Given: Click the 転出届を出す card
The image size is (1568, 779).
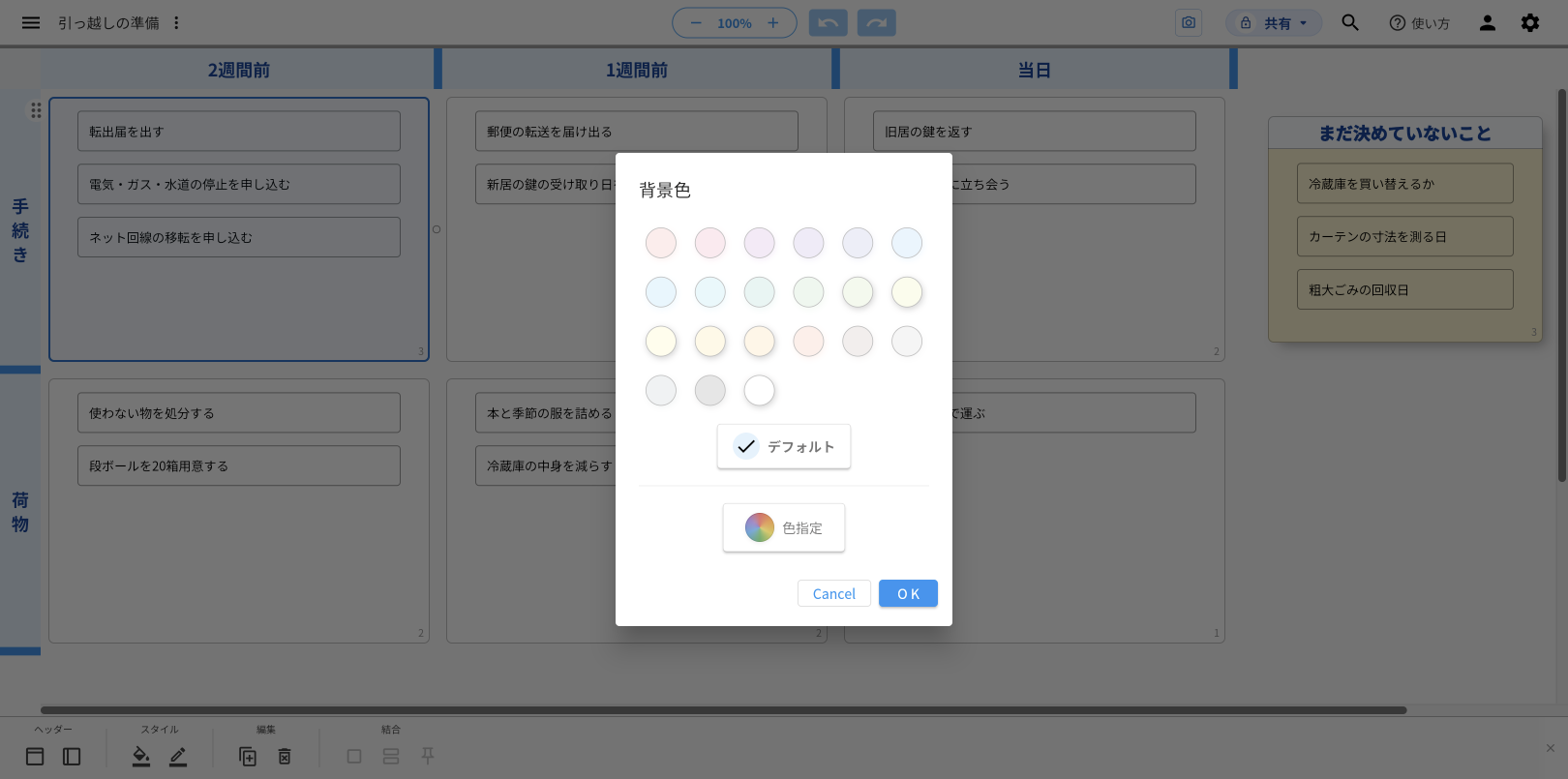Looking at the screenshot, I should pyautogui.click(x=239, y=131).
